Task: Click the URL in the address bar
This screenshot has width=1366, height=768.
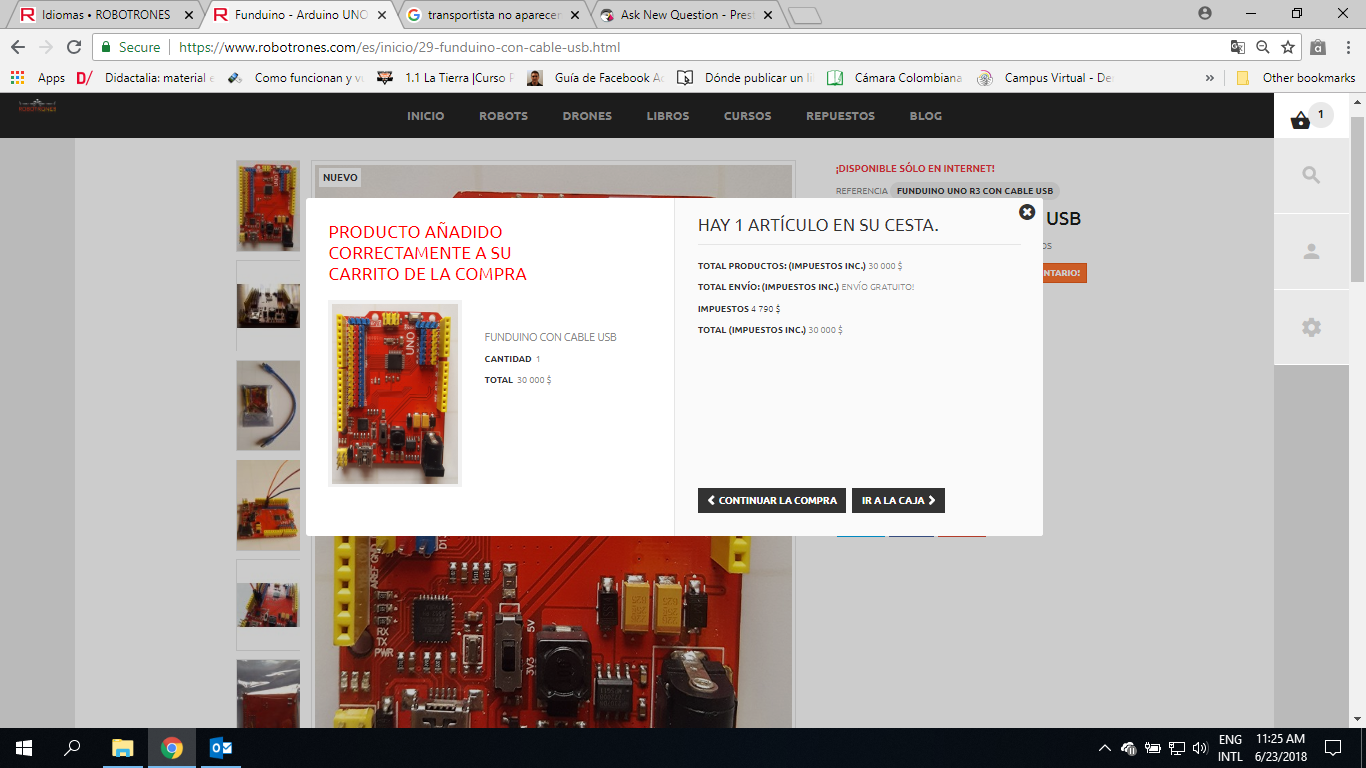Action: coord(400,47)
